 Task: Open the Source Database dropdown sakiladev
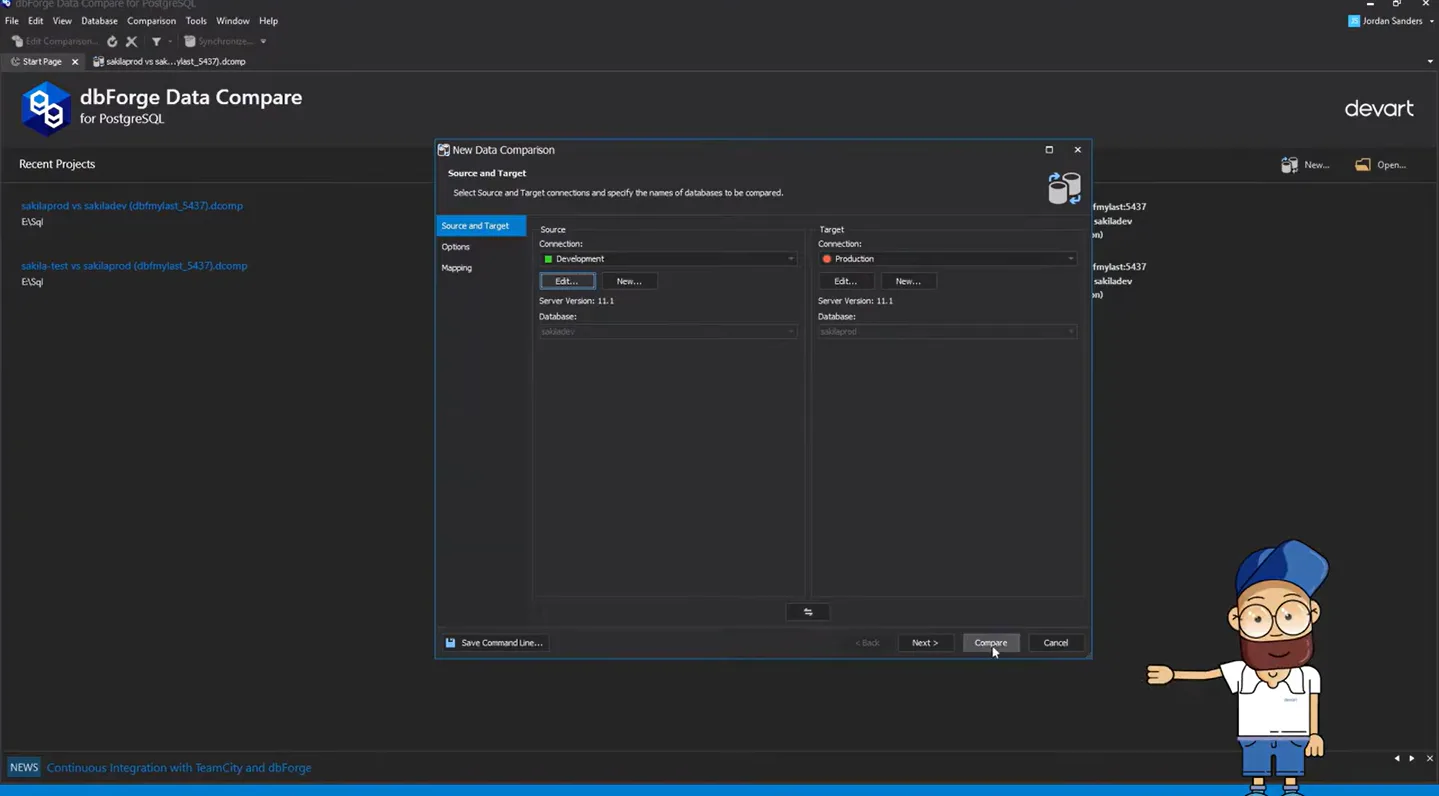point(668,331)
